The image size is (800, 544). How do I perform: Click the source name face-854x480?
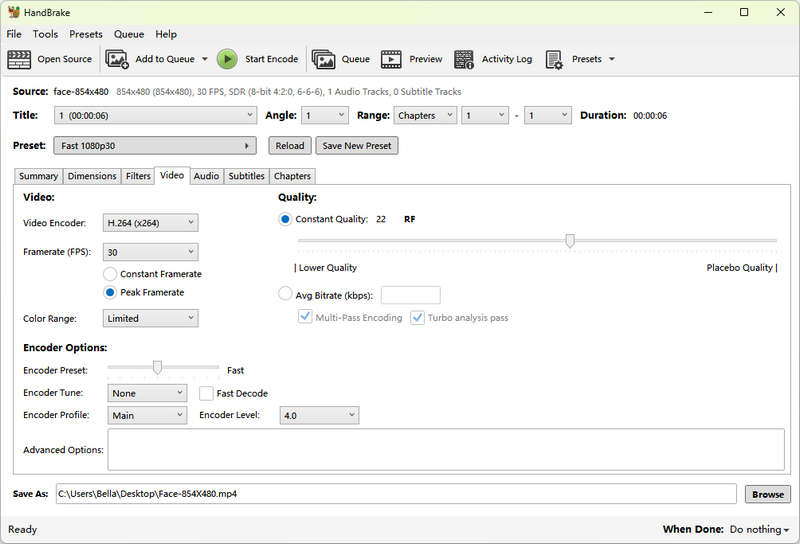(81, 92)
